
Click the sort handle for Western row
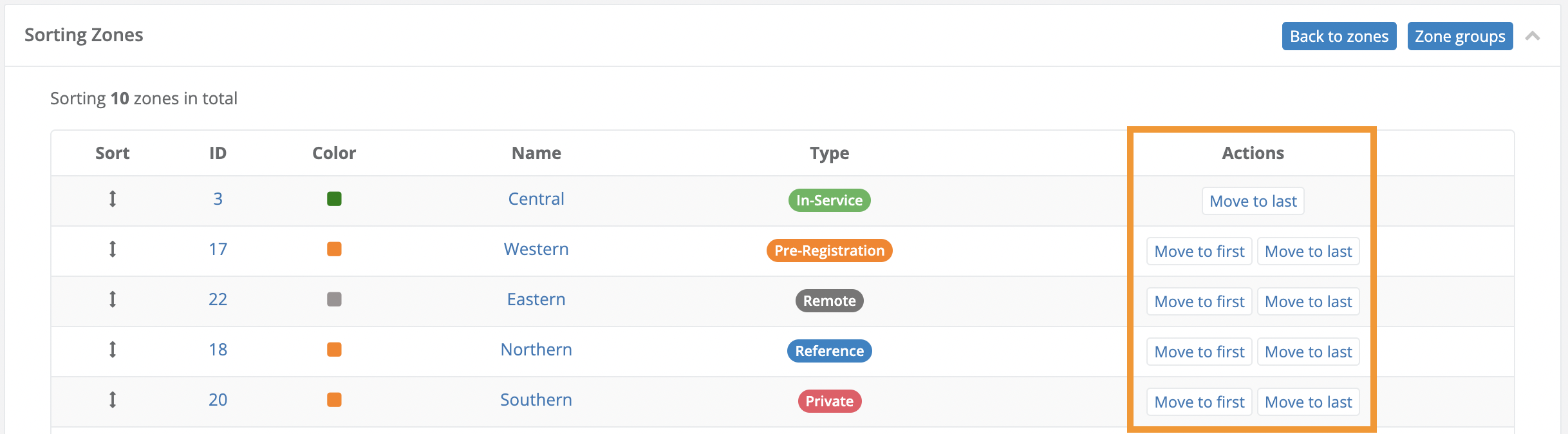coord(113,249)
